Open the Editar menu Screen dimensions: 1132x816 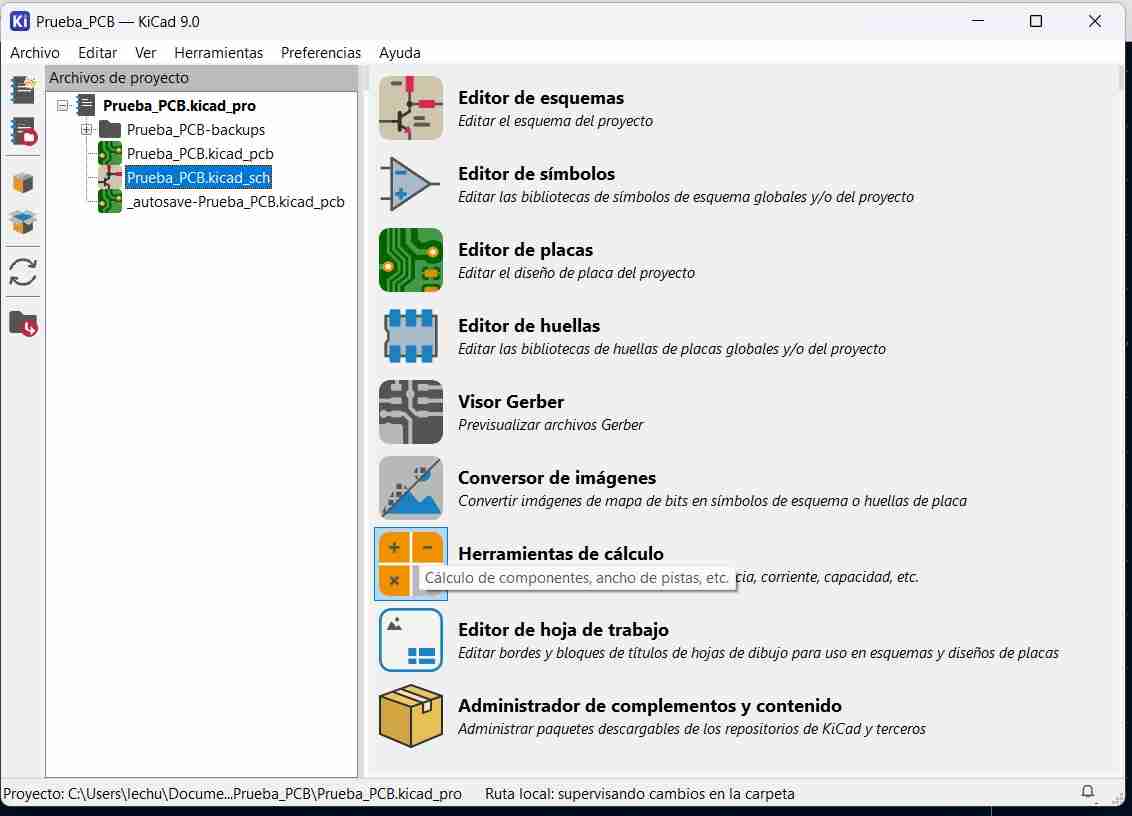click(97, 53)
